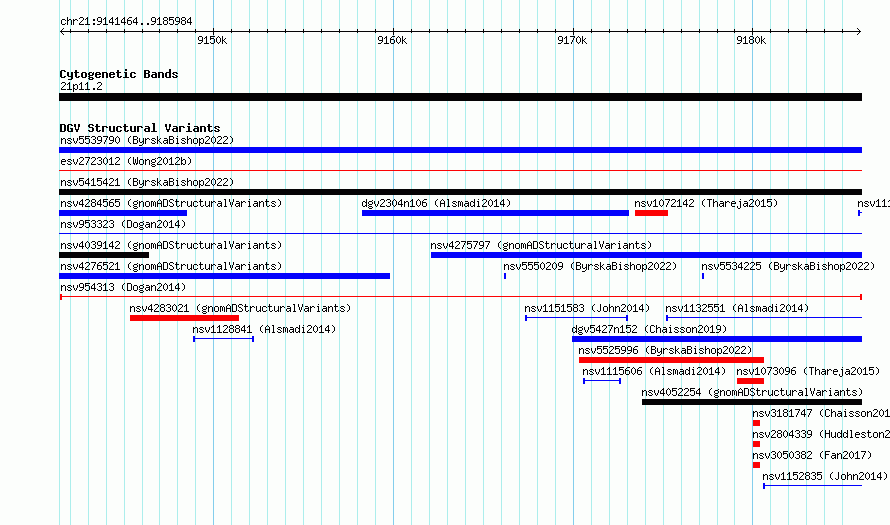Viewport: 890px width, 525px height.
Task: Open variant nsv5415421 (ByrskaBishop2022) label
Action: point(147,182)
